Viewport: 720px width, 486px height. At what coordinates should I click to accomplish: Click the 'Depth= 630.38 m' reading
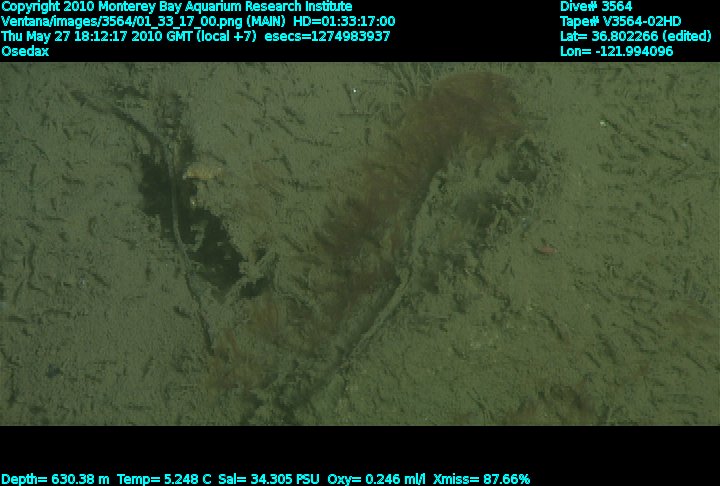pyautogui.click(x=56, y=479)
